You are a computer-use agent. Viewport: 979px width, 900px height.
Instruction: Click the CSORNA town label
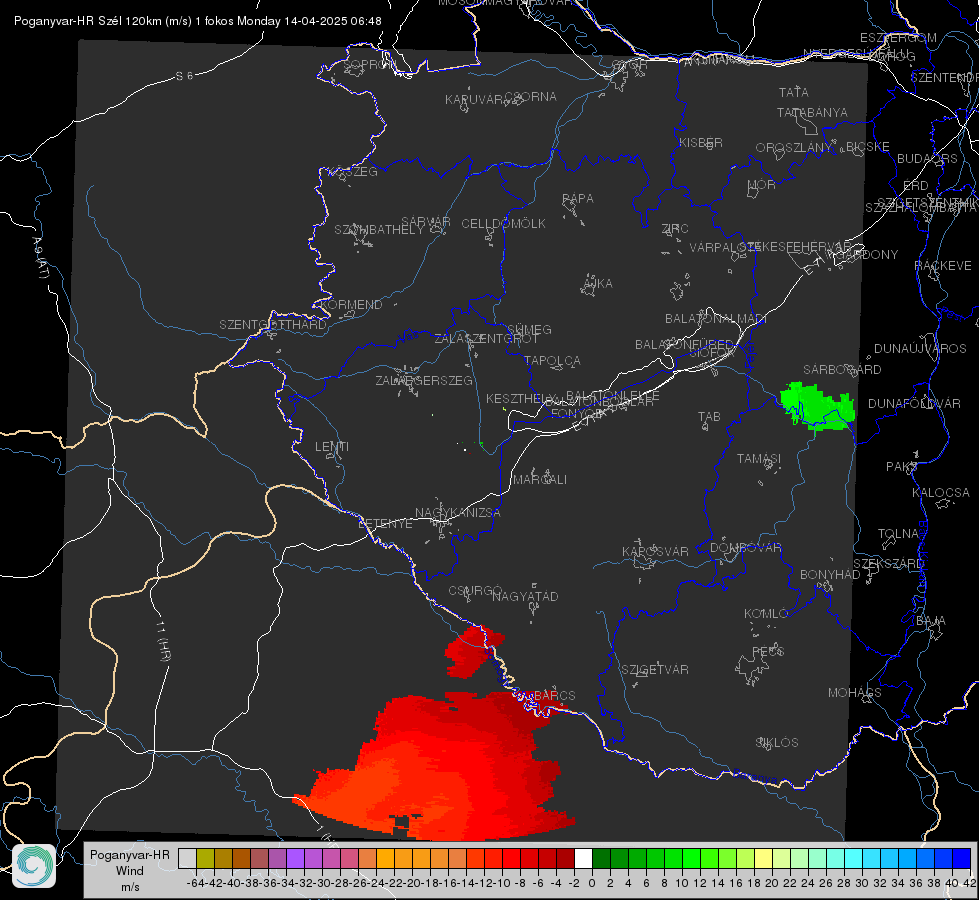(x=531, y=97)
